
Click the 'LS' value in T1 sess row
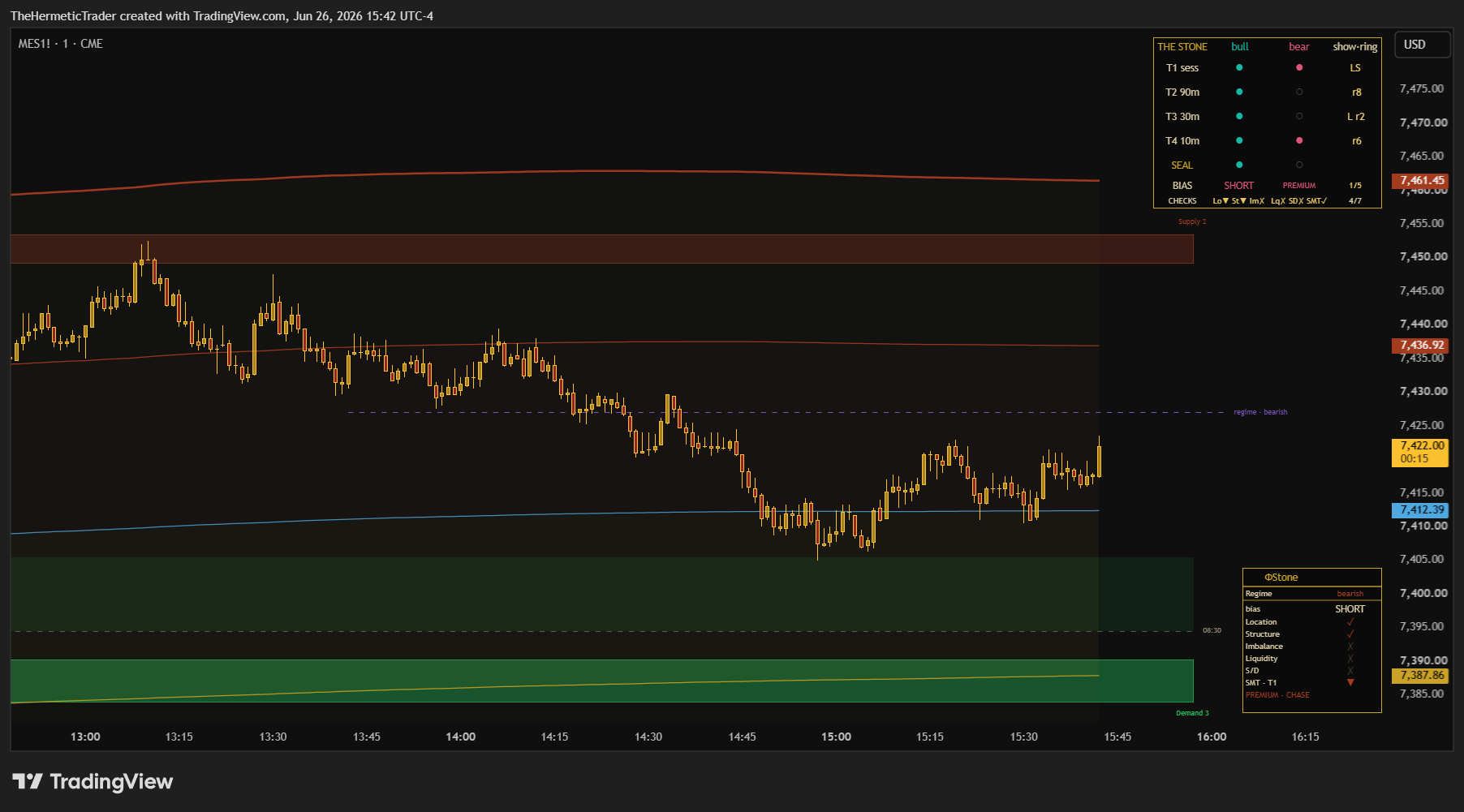pos(1355,68)
